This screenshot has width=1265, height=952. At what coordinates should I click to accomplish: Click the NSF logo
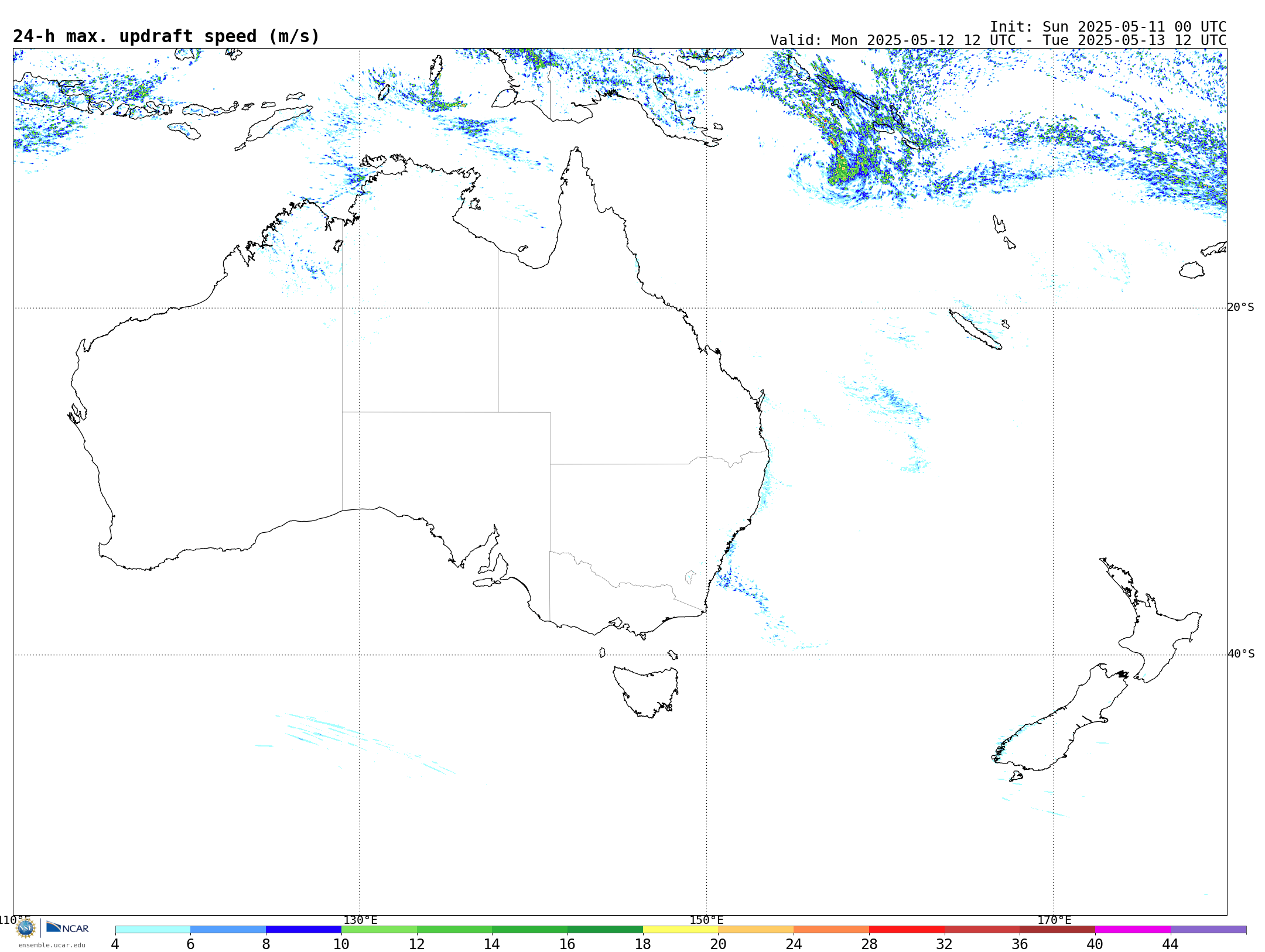26,928
